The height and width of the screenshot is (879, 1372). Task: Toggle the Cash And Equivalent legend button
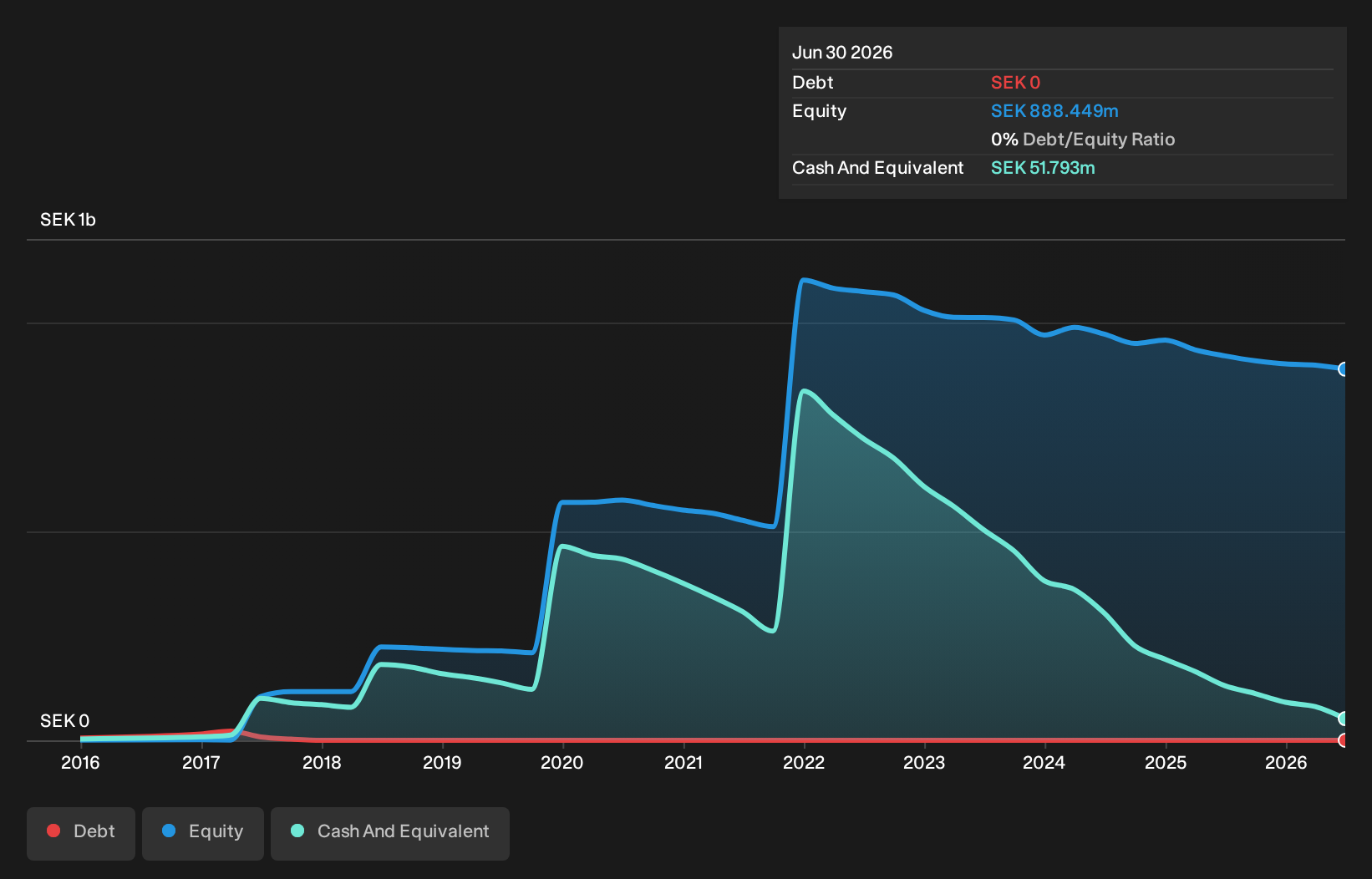tap(390, 833)
